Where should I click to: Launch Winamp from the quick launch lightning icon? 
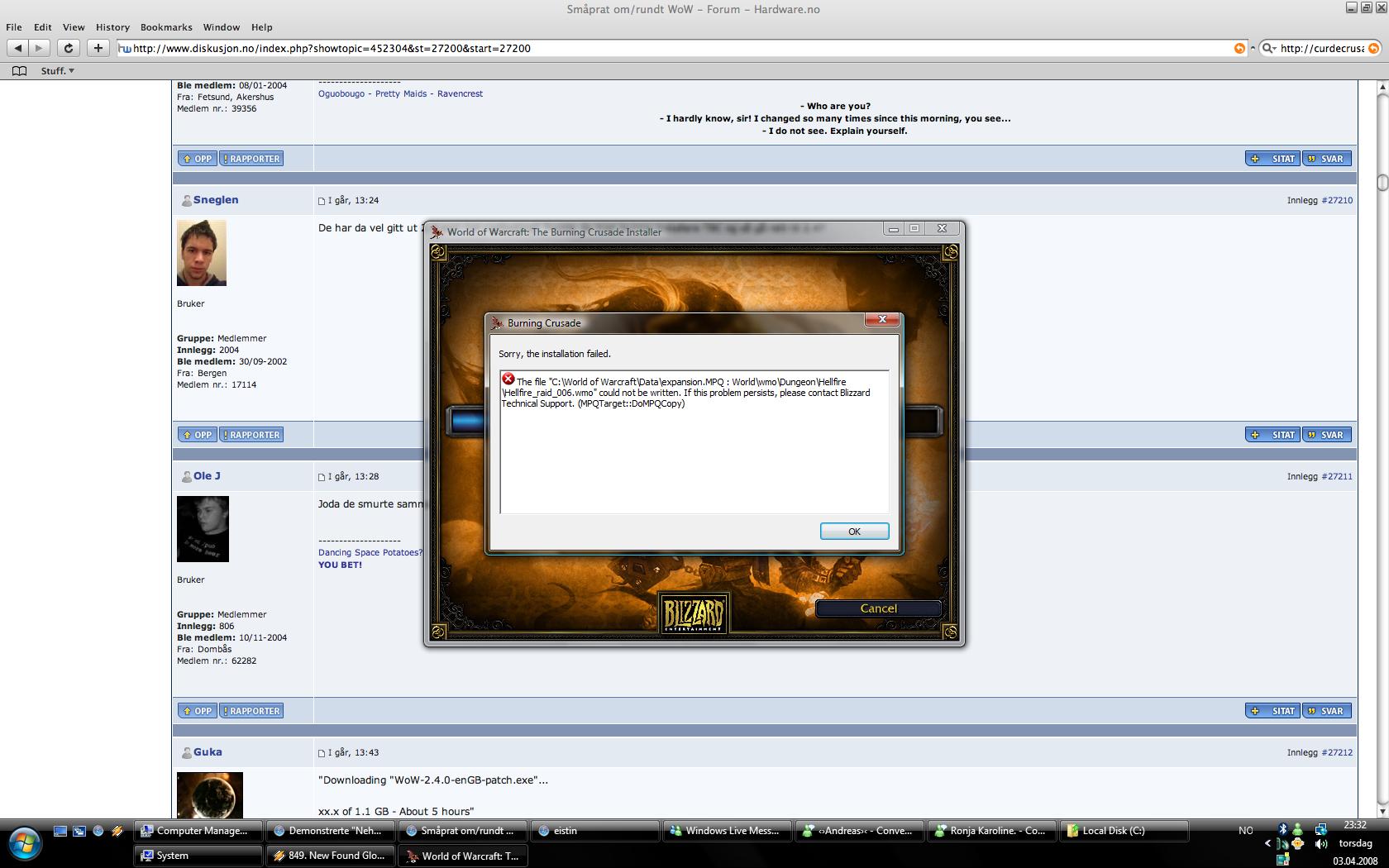[x=117, y=831]
